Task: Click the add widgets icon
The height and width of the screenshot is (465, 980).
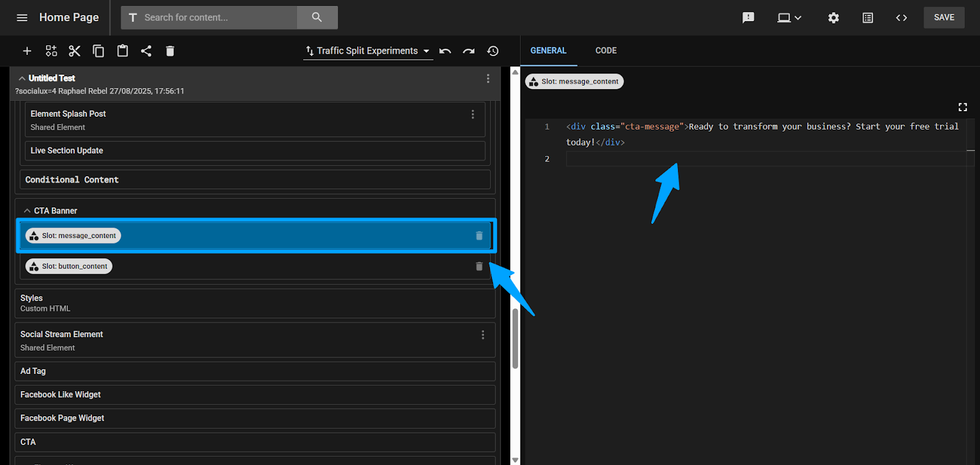Action: [51, 51]
